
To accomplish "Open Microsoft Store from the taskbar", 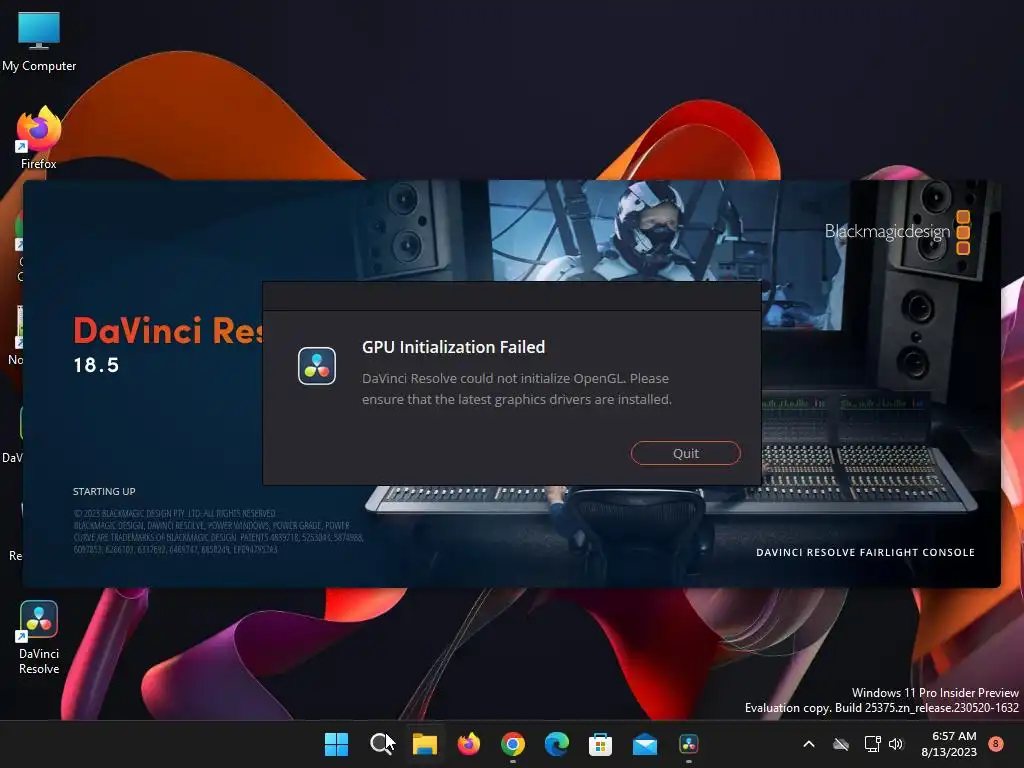I will [x=600, y=744].
